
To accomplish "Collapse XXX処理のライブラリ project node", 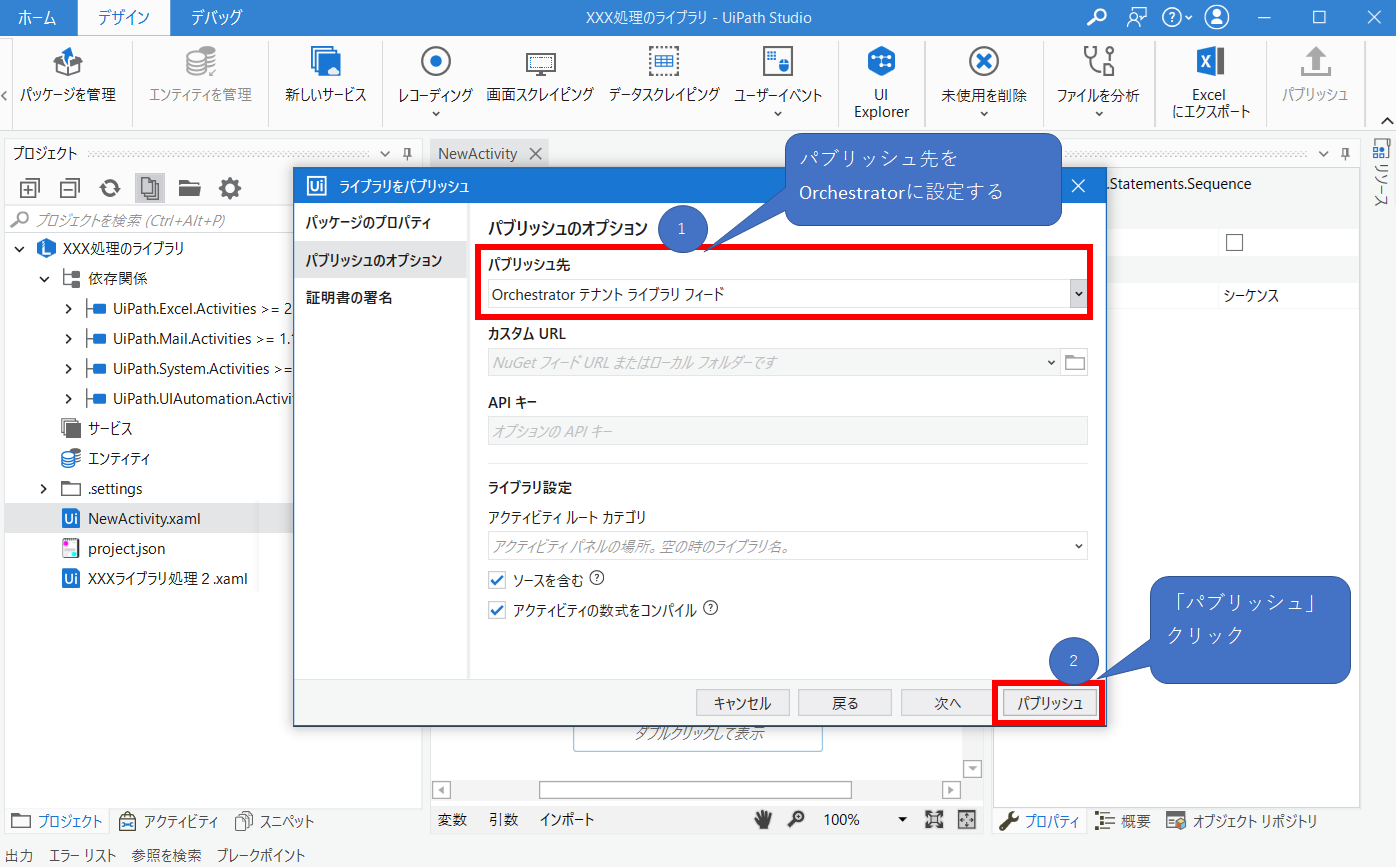I will point(20,248).
